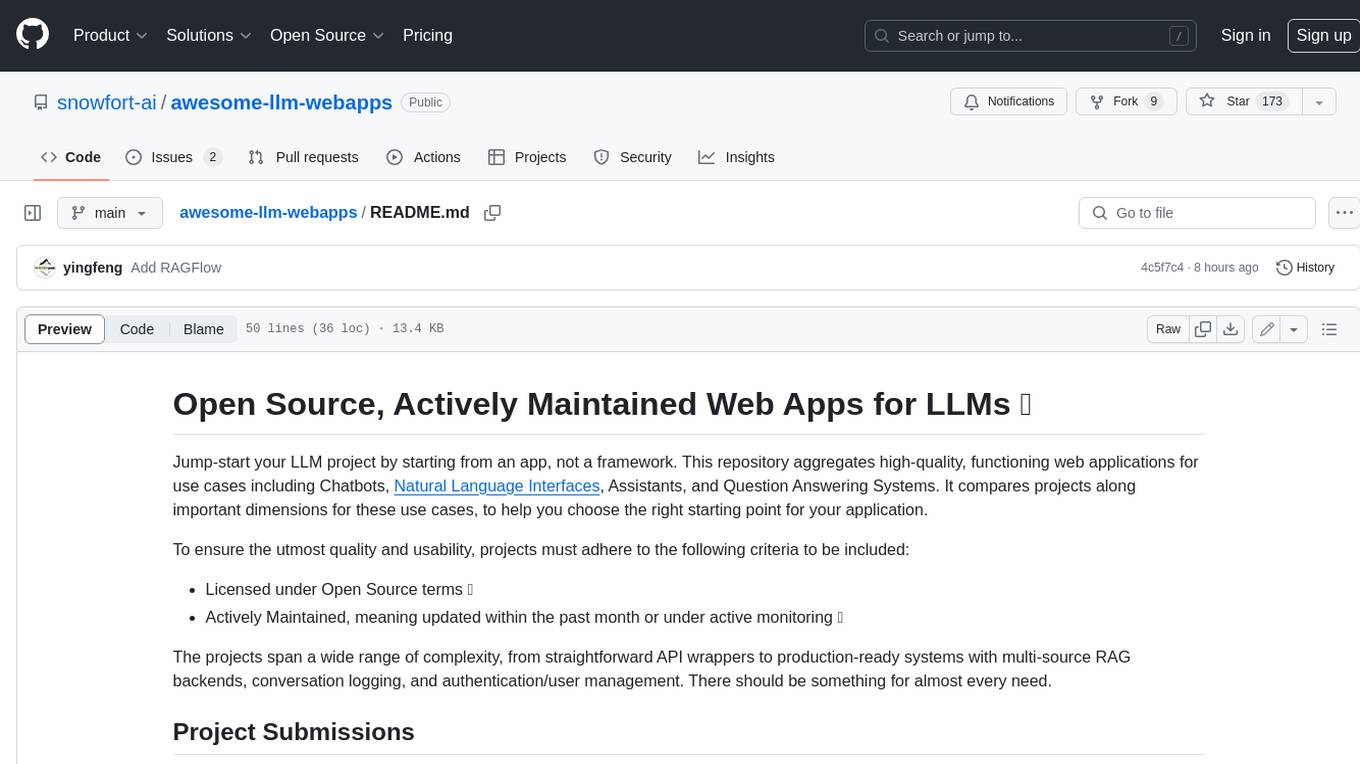Click the 50 lines file info text

coord(345,329)
